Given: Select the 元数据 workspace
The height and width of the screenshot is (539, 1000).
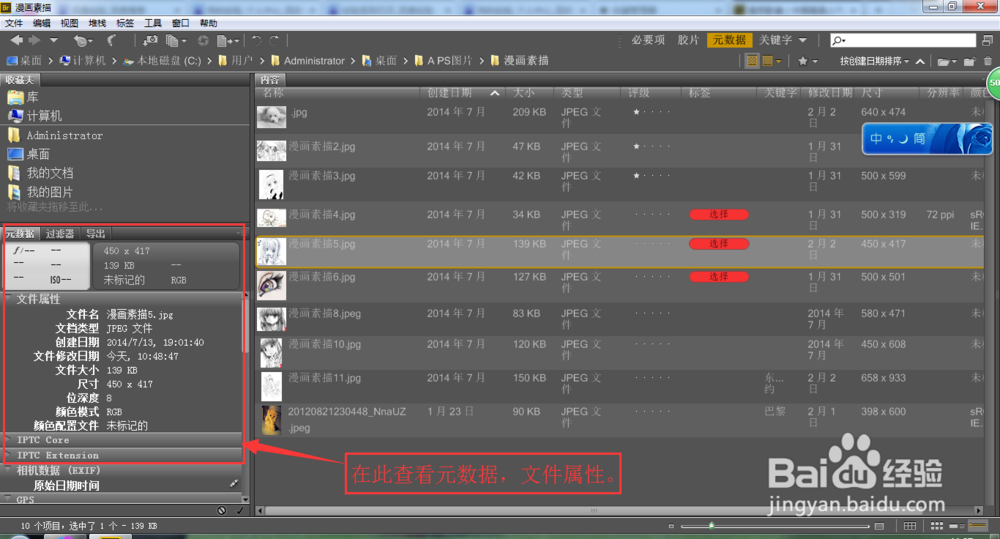Looking at the screenshot, I should click(x=730, y=40).
